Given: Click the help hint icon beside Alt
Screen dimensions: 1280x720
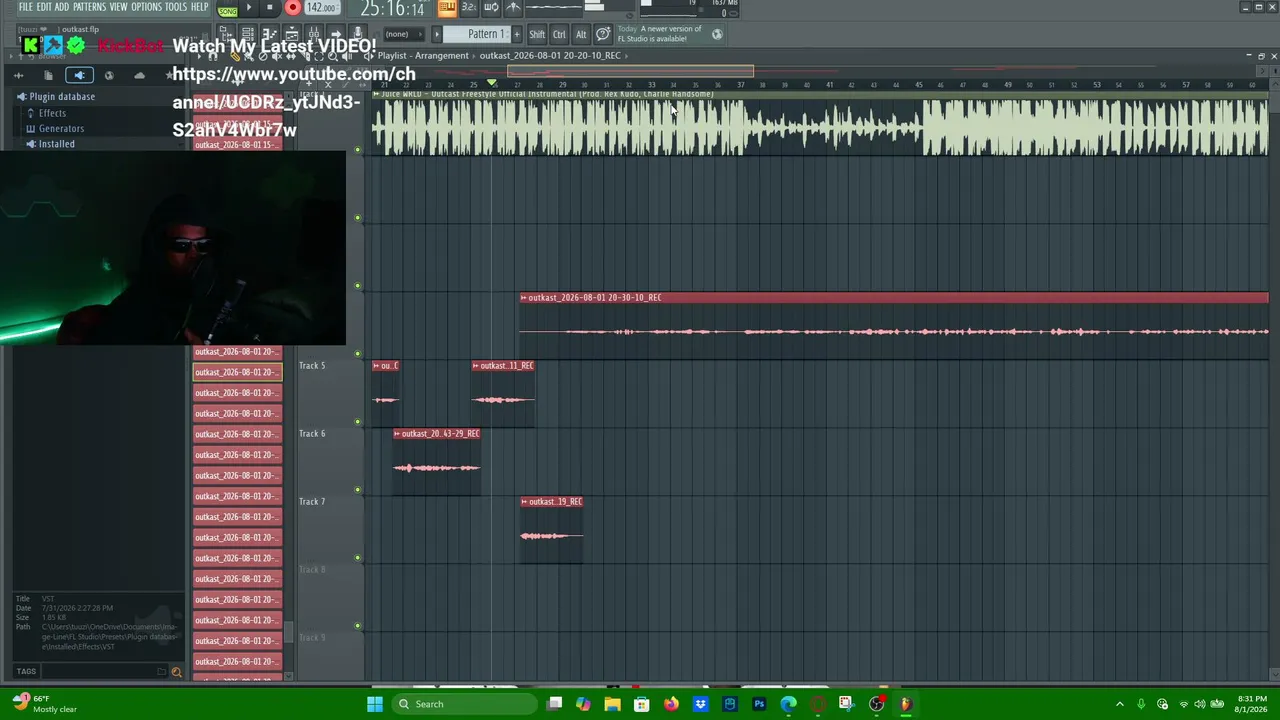Looking at the screenshot, I should (x=603, y=34).
